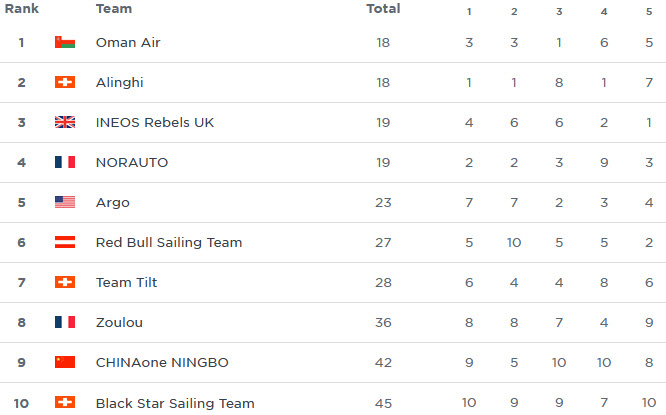This screenshot has width=666, height=415.
Task: Click the French flag beside NORAUTO
Action: (x=65, y=162)
